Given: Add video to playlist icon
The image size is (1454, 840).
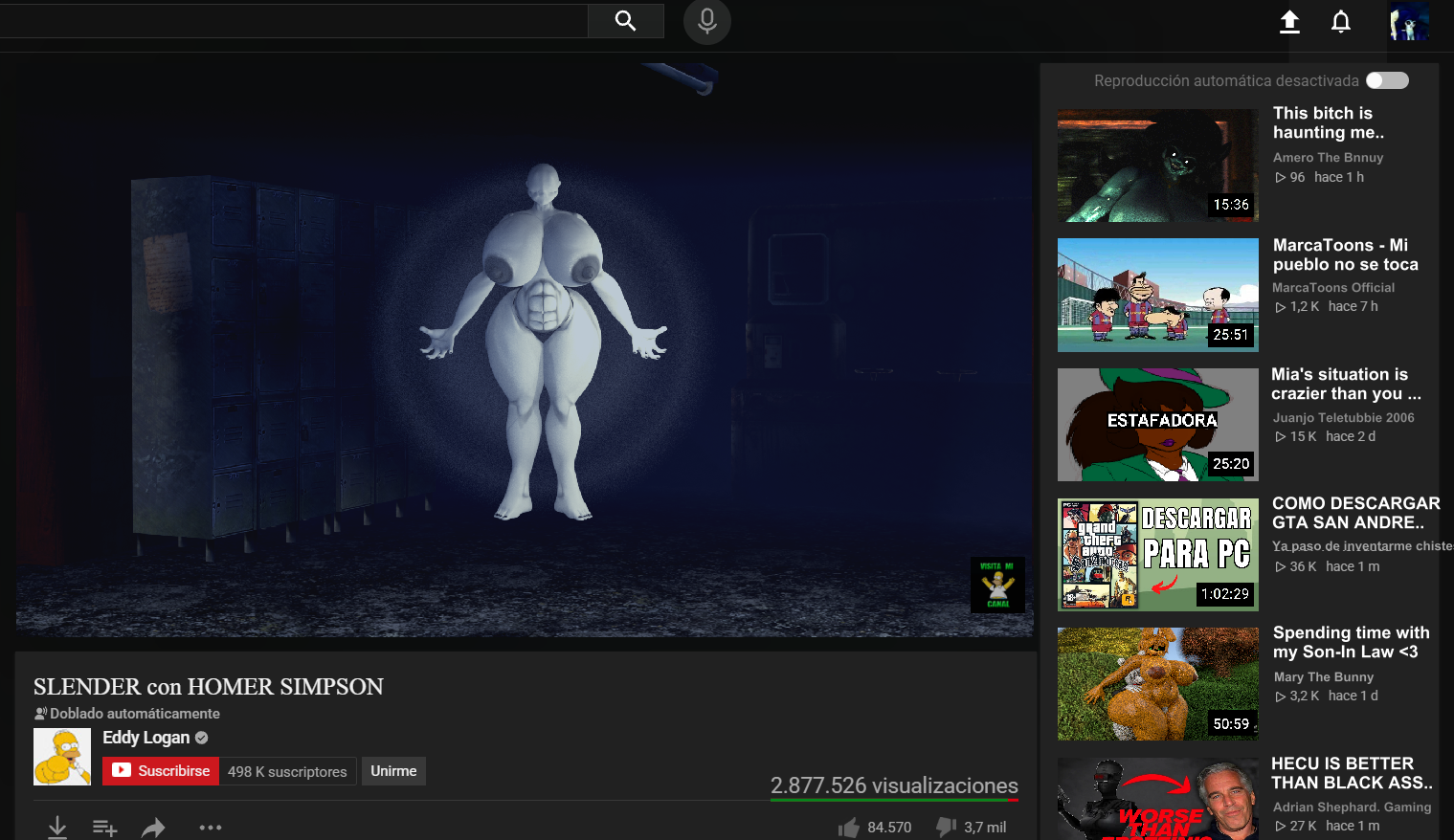Looking at the screenshot, I should coord(104,828).
